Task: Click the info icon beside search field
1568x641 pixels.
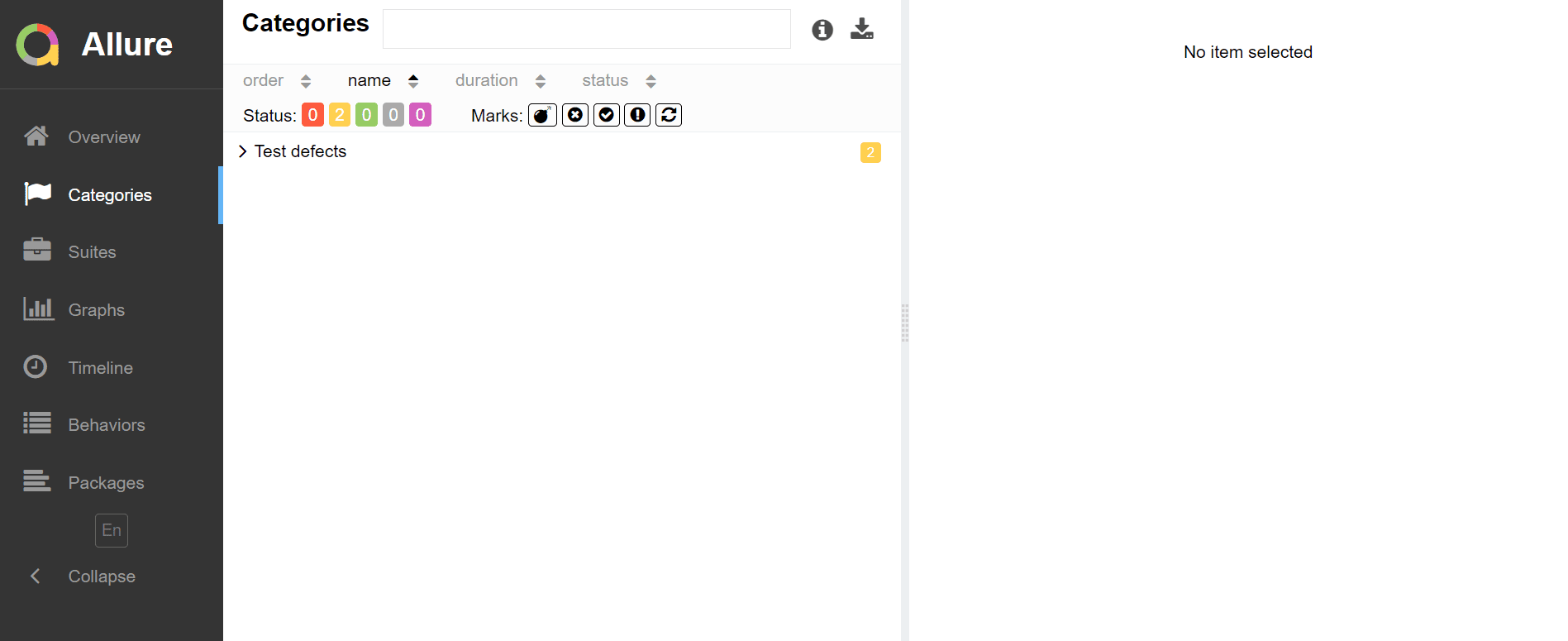Action: click(x=822, y=30)
